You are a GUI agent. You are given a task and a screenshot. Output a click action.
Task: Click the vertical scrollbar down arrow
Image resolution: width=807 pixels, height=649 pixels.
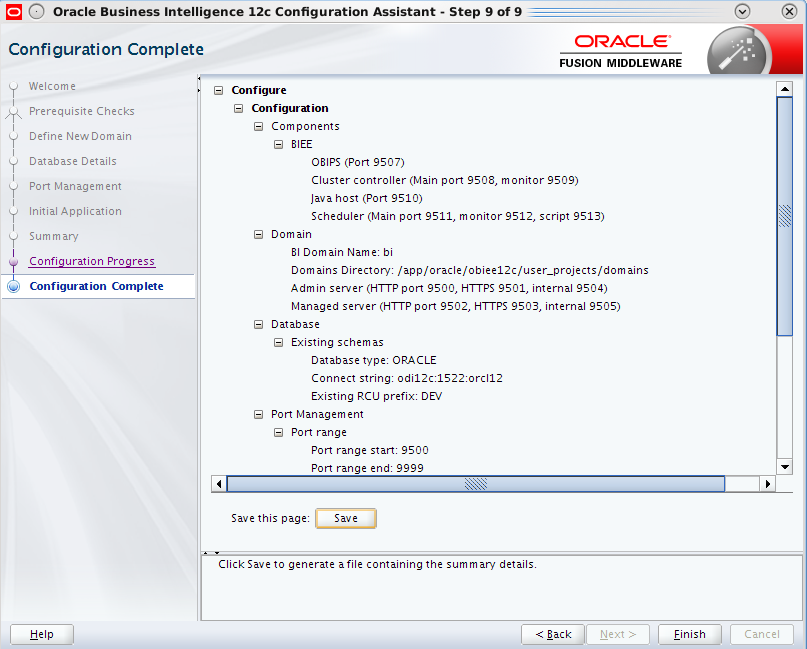784,467
